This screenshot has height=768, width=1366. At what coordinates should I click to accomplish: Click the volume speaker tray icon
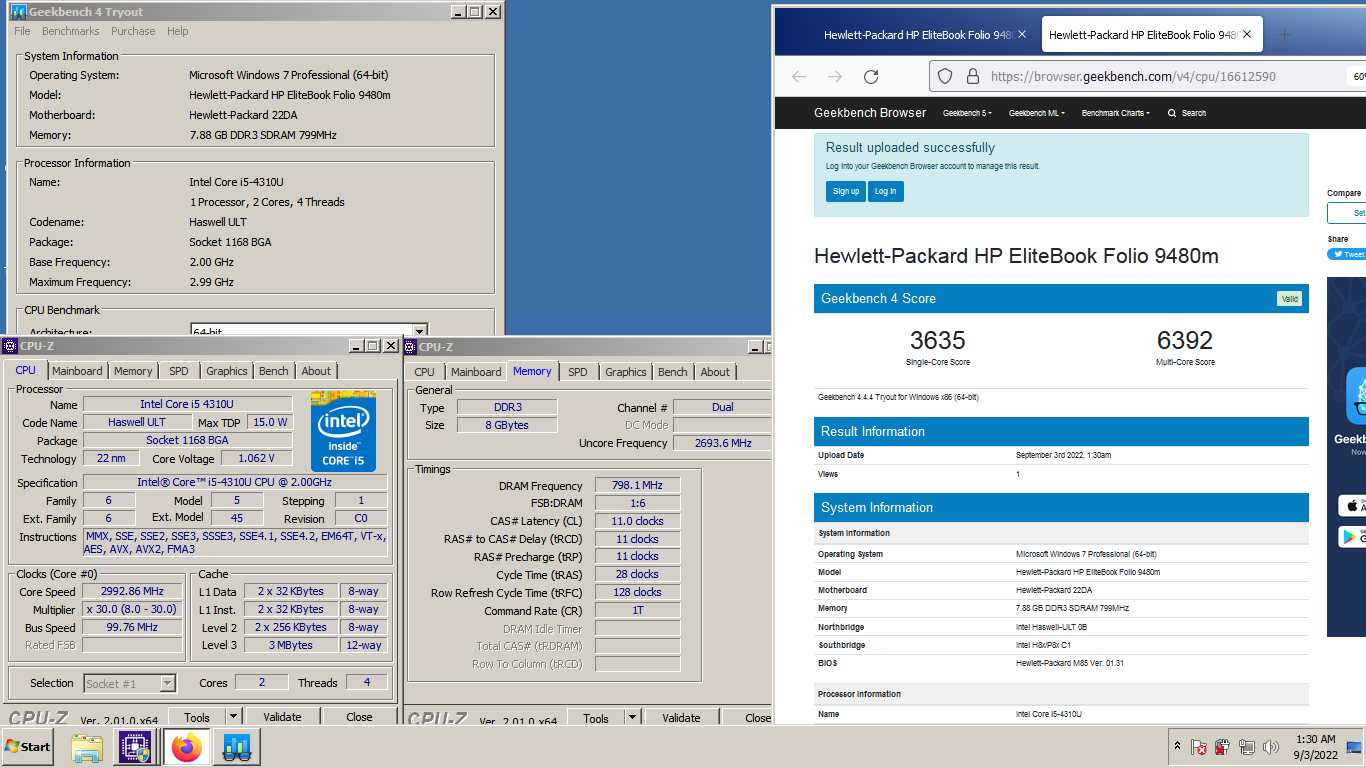[x=1271, y=747]
